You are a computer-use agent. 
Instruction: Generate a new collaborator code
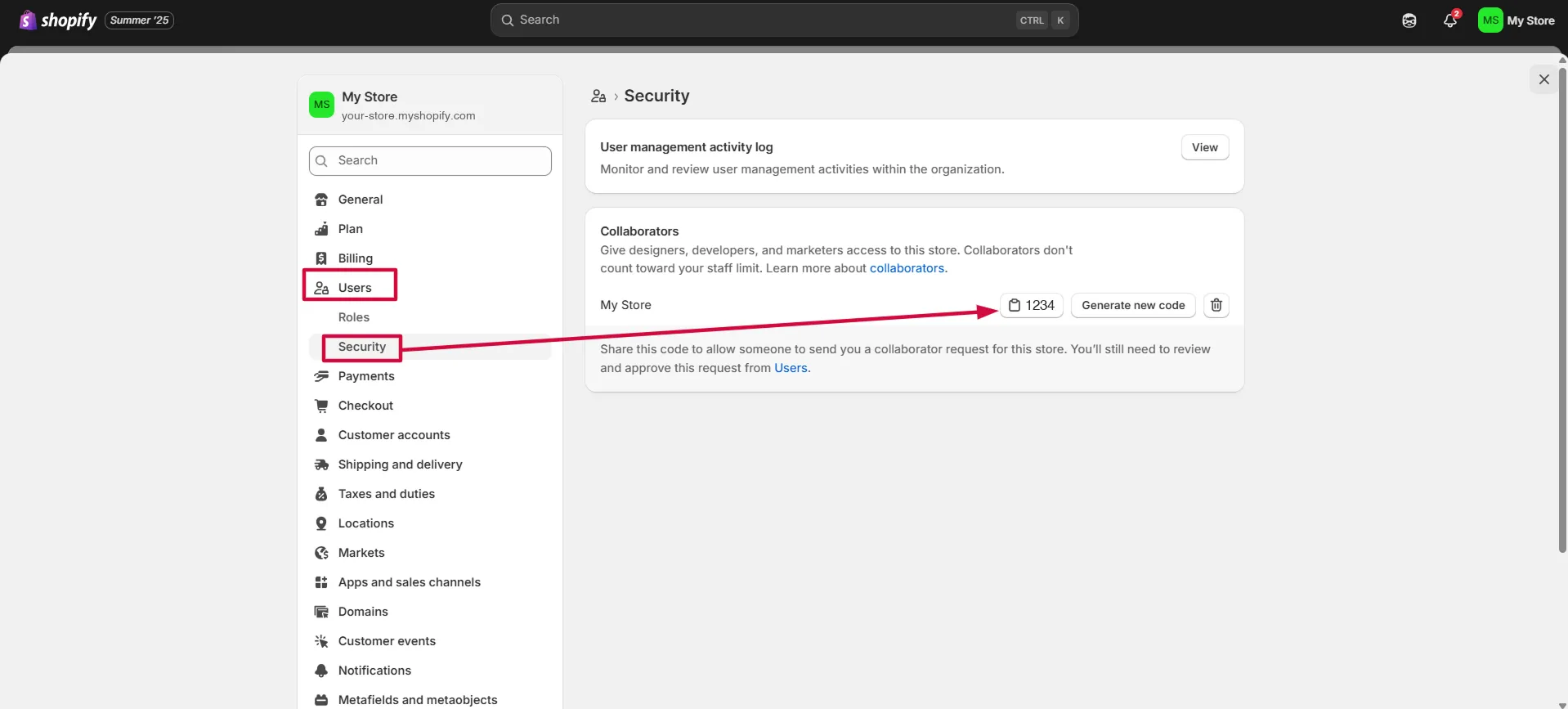[1133, 305]
